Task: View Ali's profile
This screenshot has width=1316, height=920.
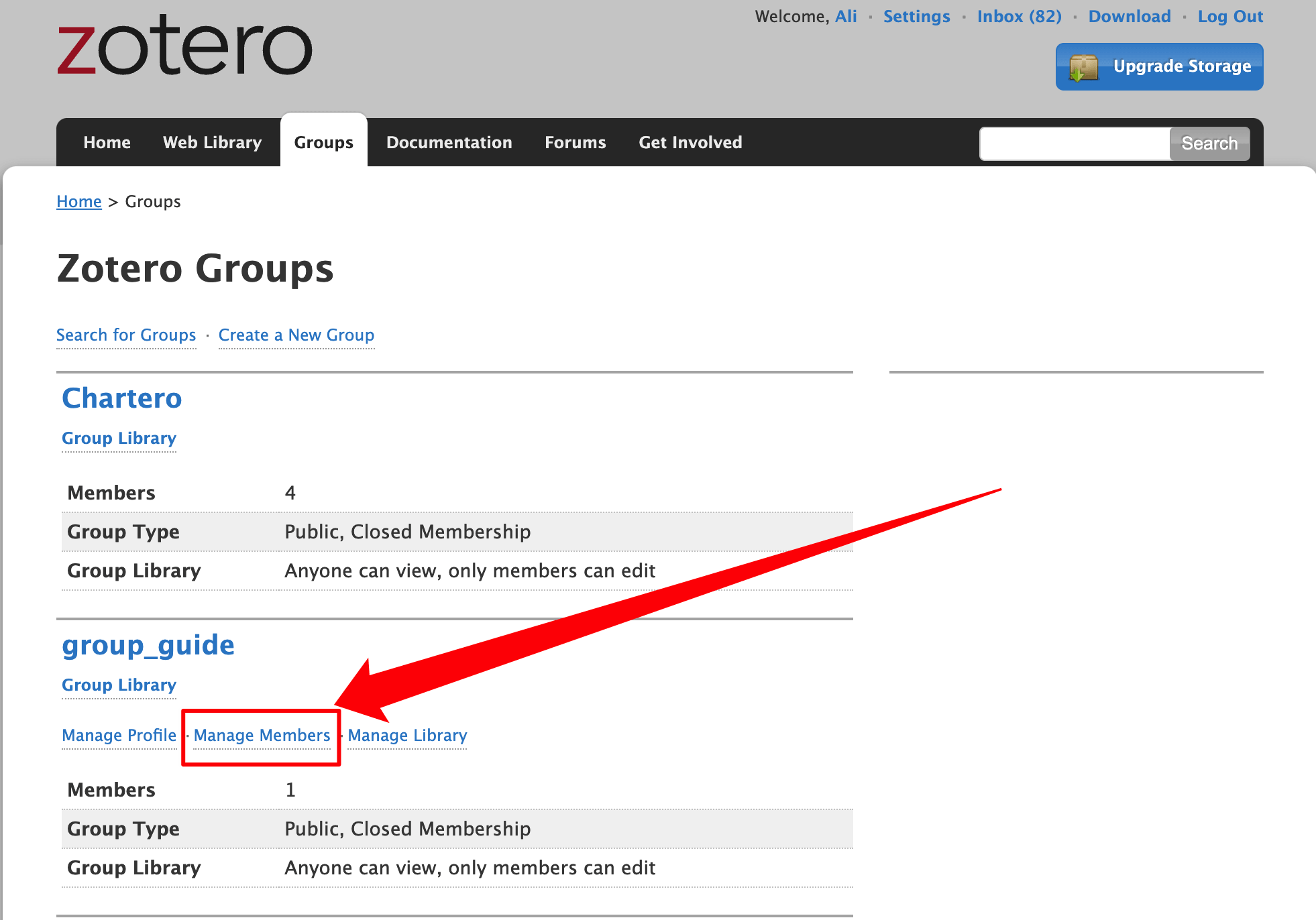Action: (845, 16)
